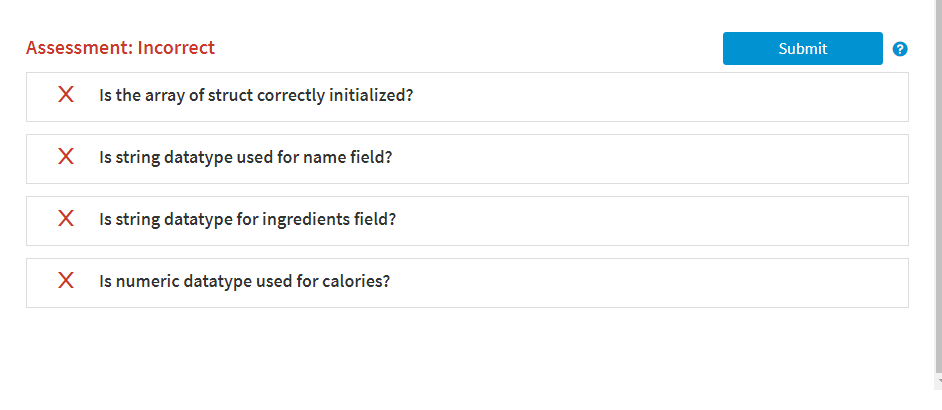Viewport: 942px width, 410px height.
Task: Expand the array of struct test result row
Action: coord(467,97)
